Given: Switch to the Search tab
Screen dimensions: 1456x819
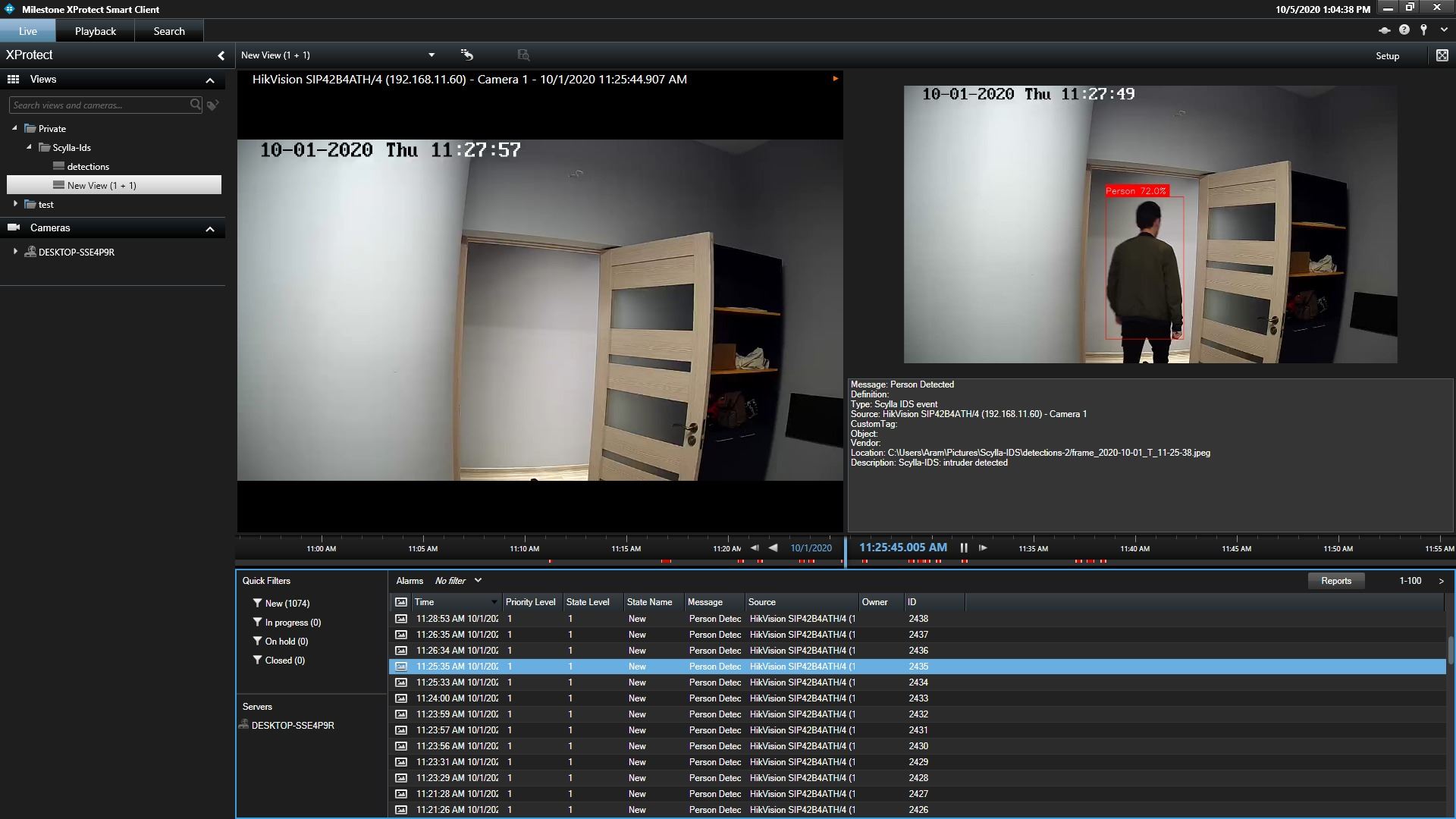Looking at the screenshot, I should pos(169,31).
